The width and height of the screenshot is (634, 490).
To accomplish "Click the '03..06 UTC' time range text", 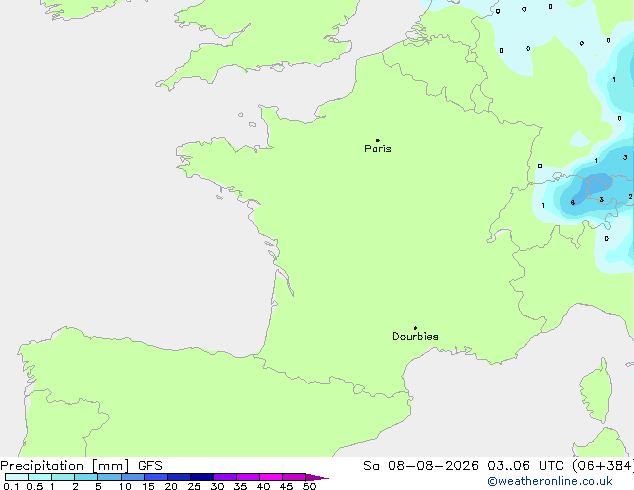I will coord(525,466).
